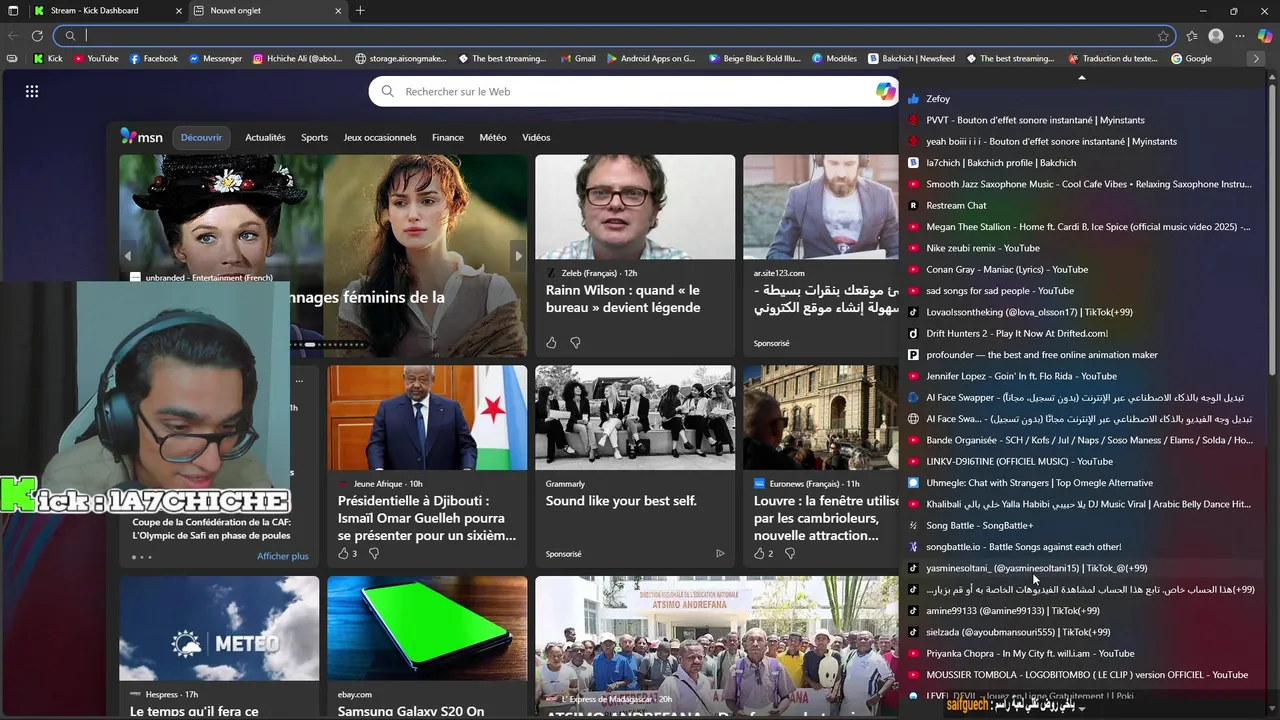
Task: Open YouTube bookmark in favorites bar
Action: (95, 58)
